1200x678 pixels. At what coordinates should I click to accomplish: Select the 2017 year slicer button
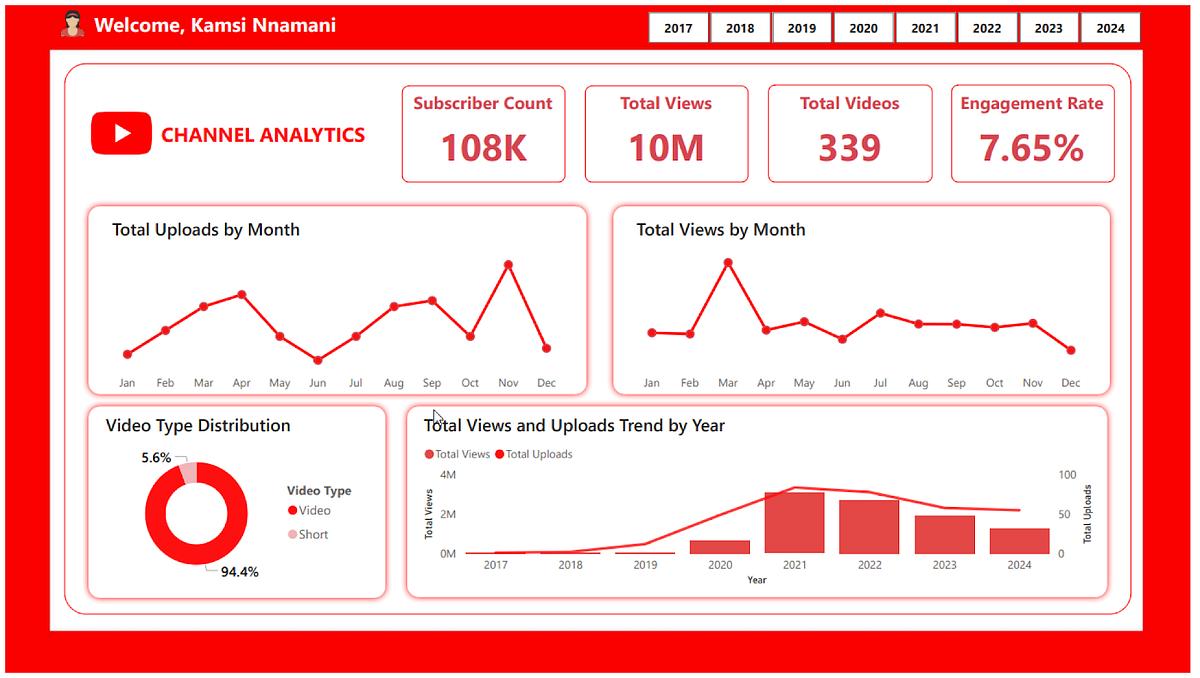click(678, 28)
